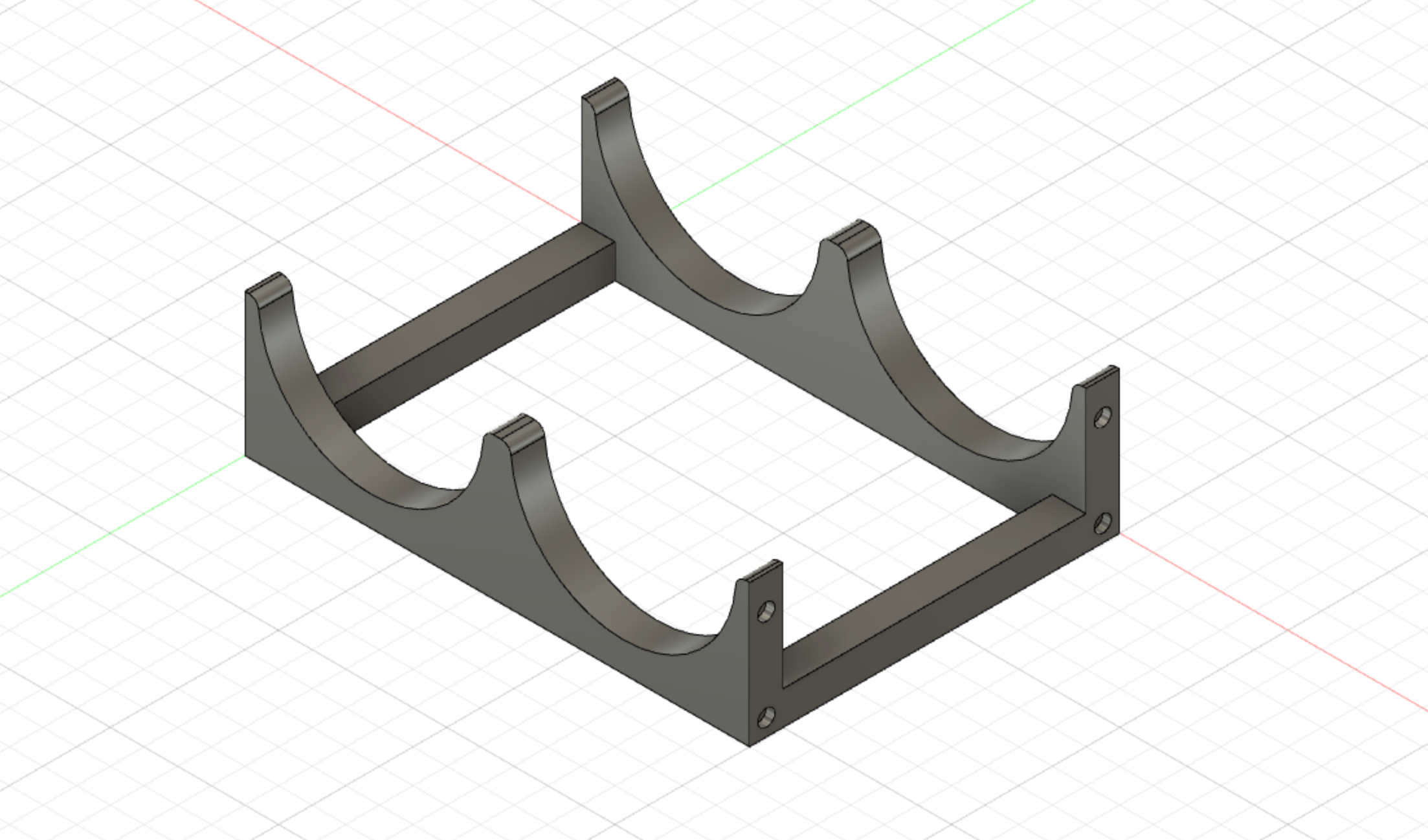Select the upper hole on the far-right end tab
The height and width of the screenshot is (840, 1428).
pos(1103,417)
